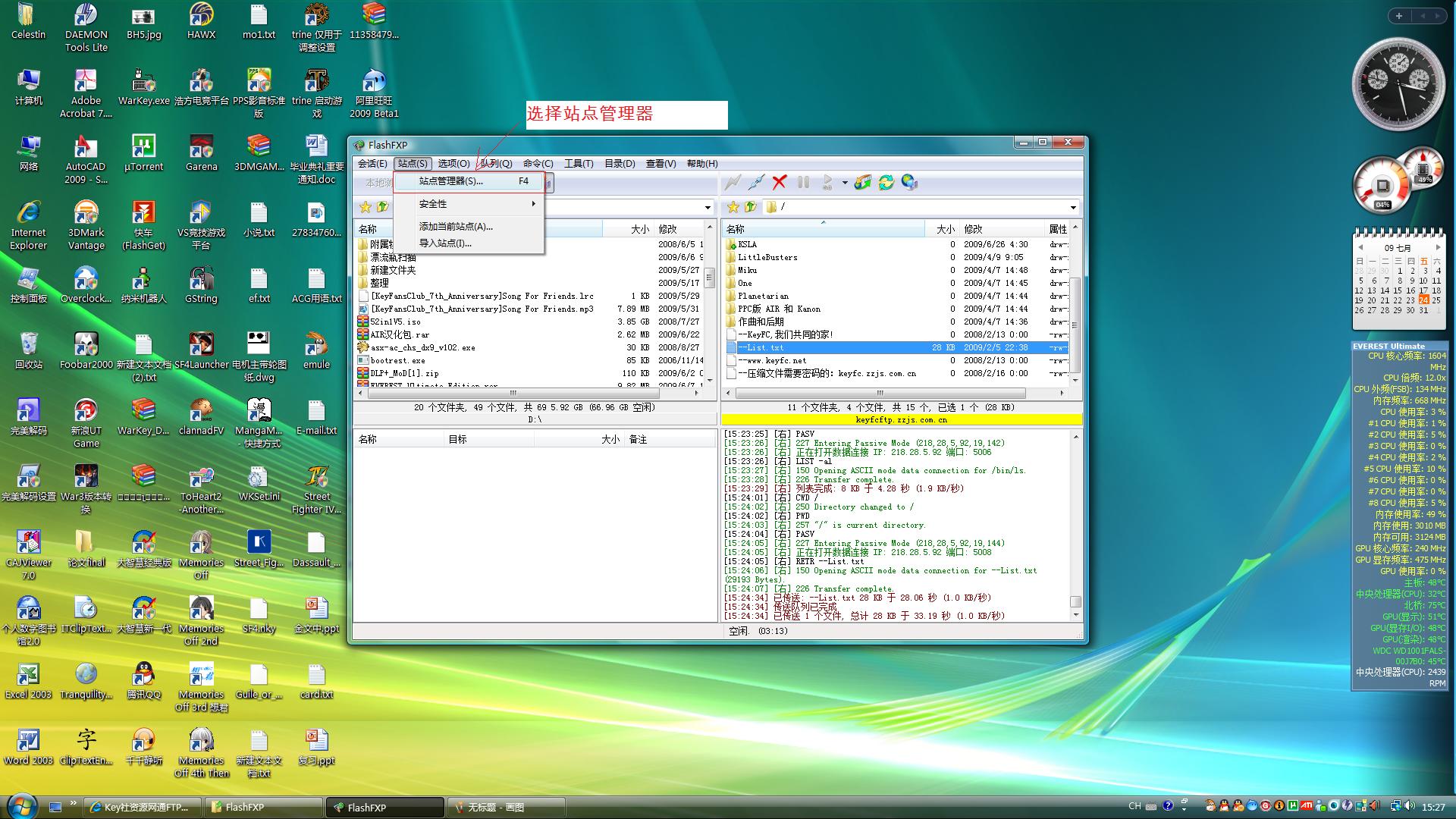
Task: Open the Foobar2000 desktop icon
Action: [x=86, y=351]
